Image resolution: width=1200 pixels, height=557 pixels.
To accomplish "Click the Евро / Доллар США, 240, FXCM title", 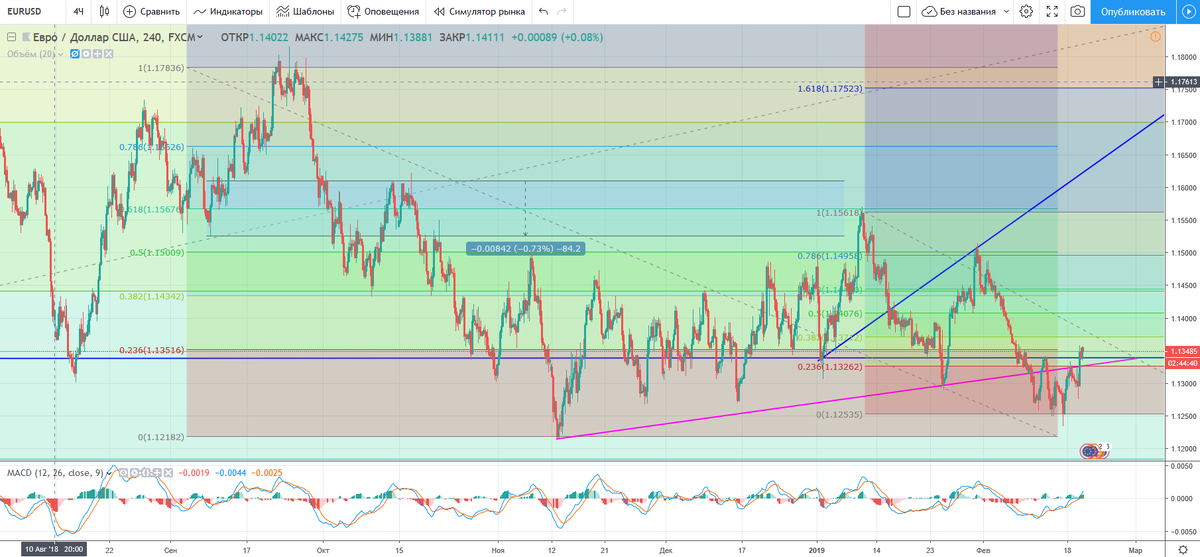I will pyautogui.click(x=114, y=37).
